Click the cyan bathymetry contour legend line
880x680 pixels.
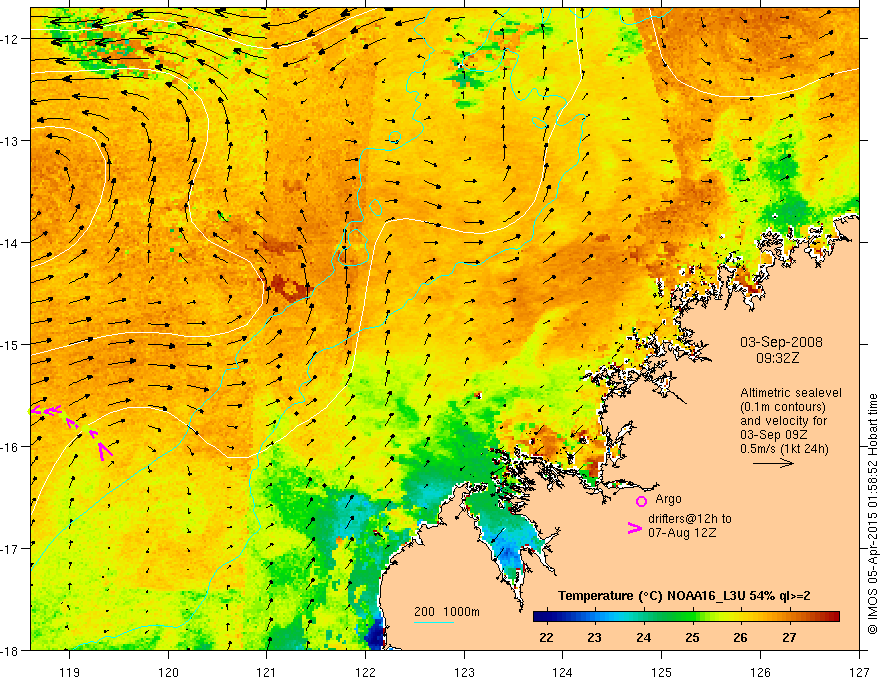click(434, 622)
